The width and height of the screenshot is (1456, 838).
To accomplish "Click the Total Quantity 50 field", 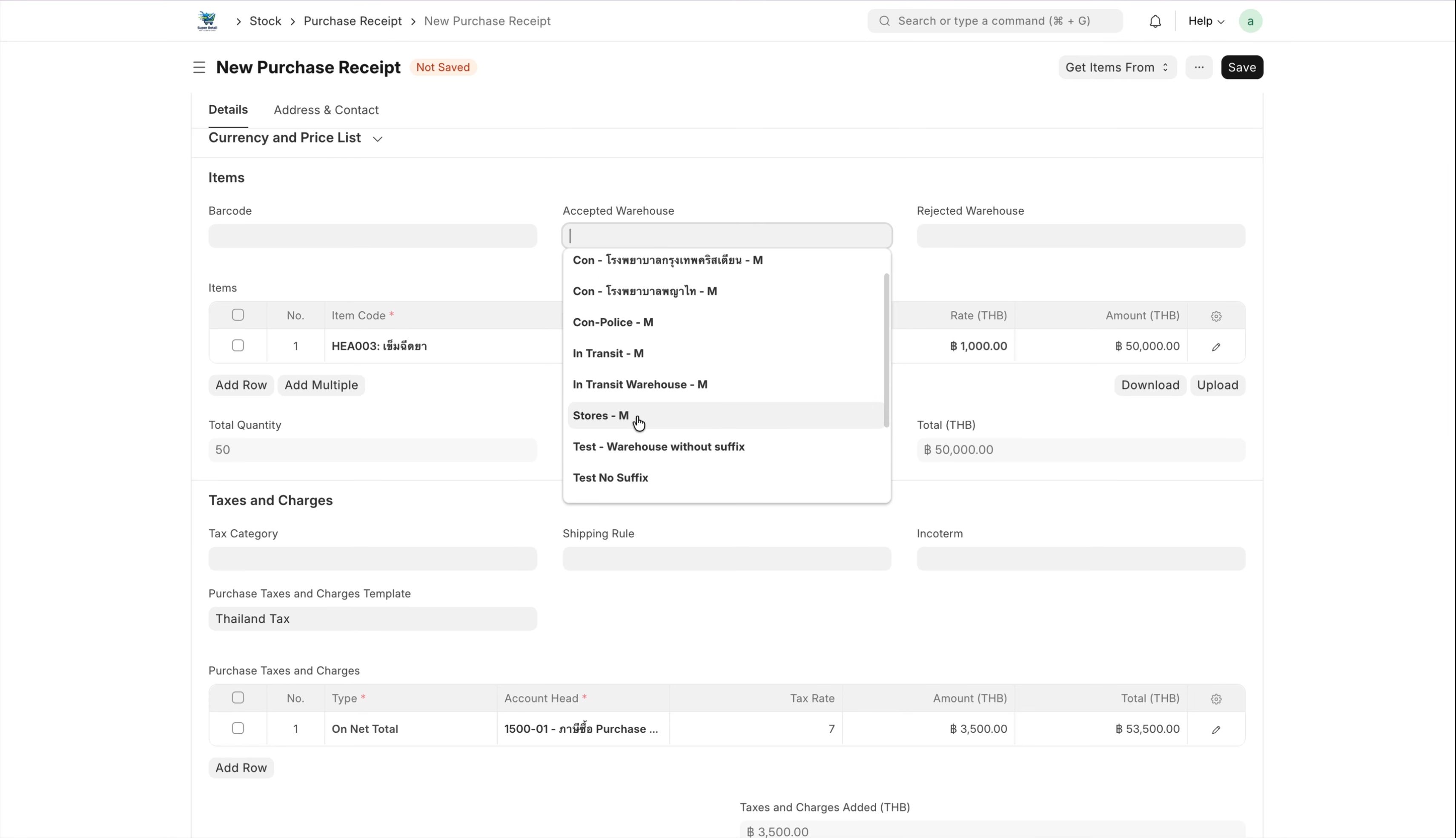I will pyautogui.click(x=373, y=450).
